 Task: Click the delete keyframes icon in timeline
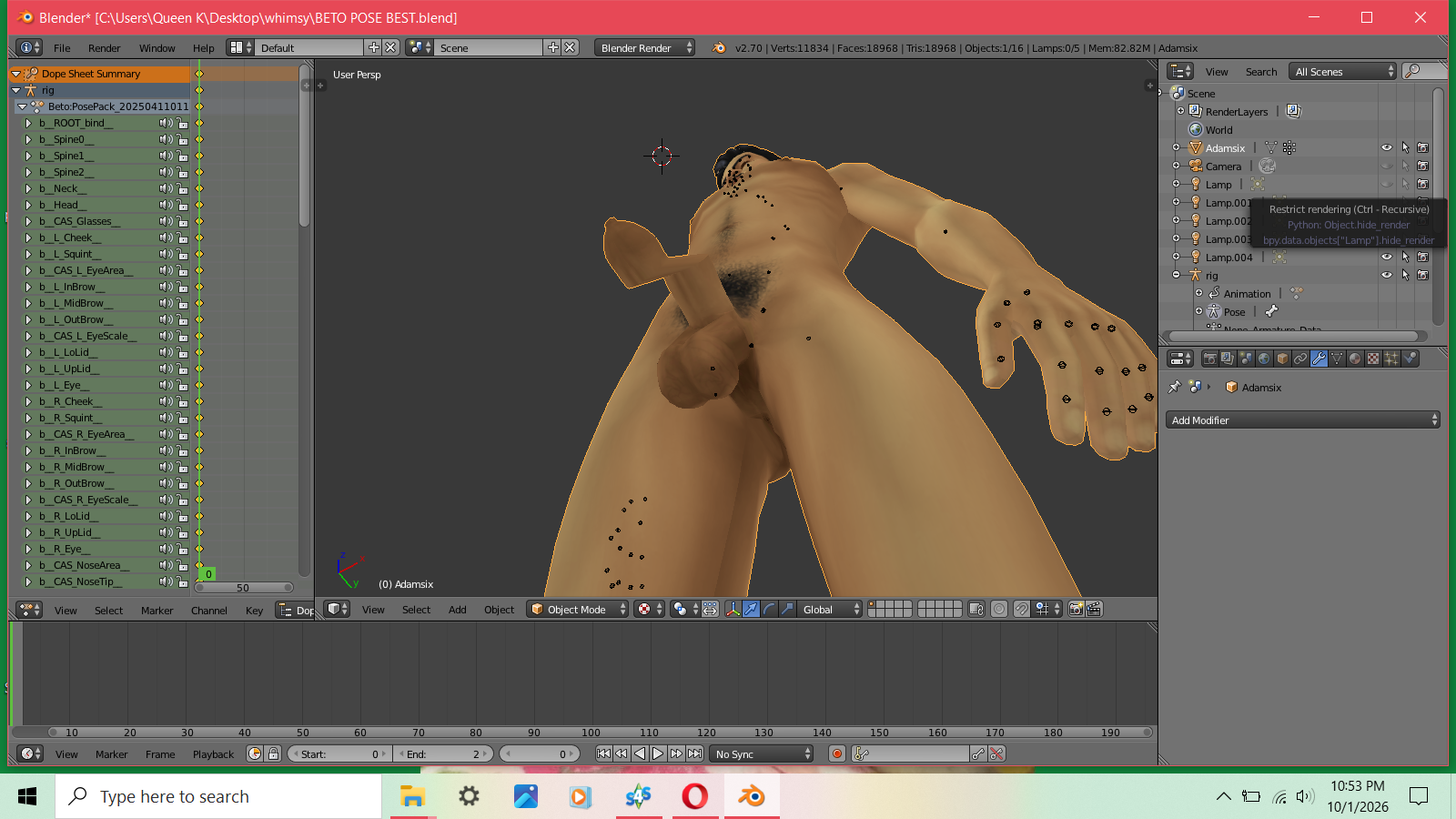pyautogui.click(x=996, y=753)
